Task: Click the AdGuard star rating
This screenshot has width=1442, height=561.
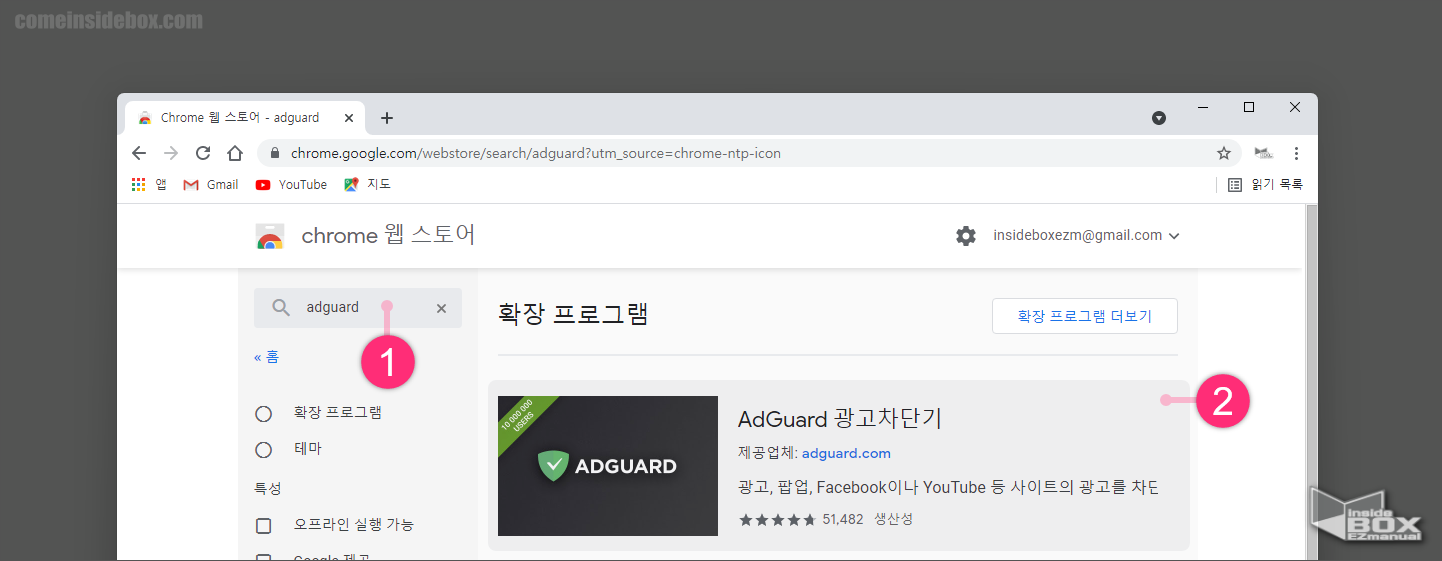Action: coord(777,520)
